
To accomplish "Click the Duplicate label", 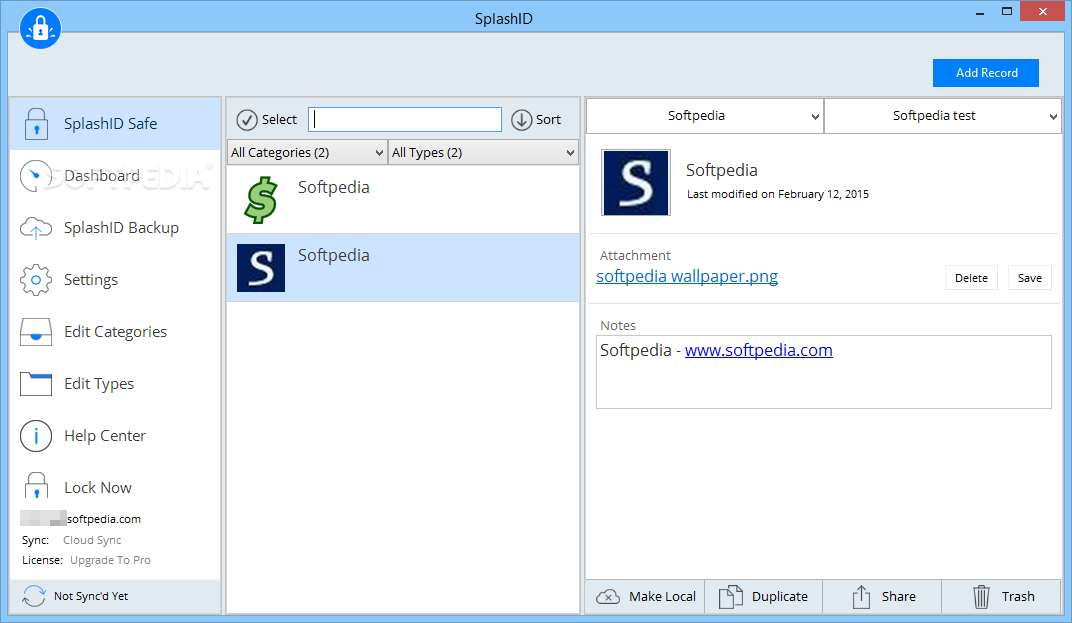I will tap(780, 596).
